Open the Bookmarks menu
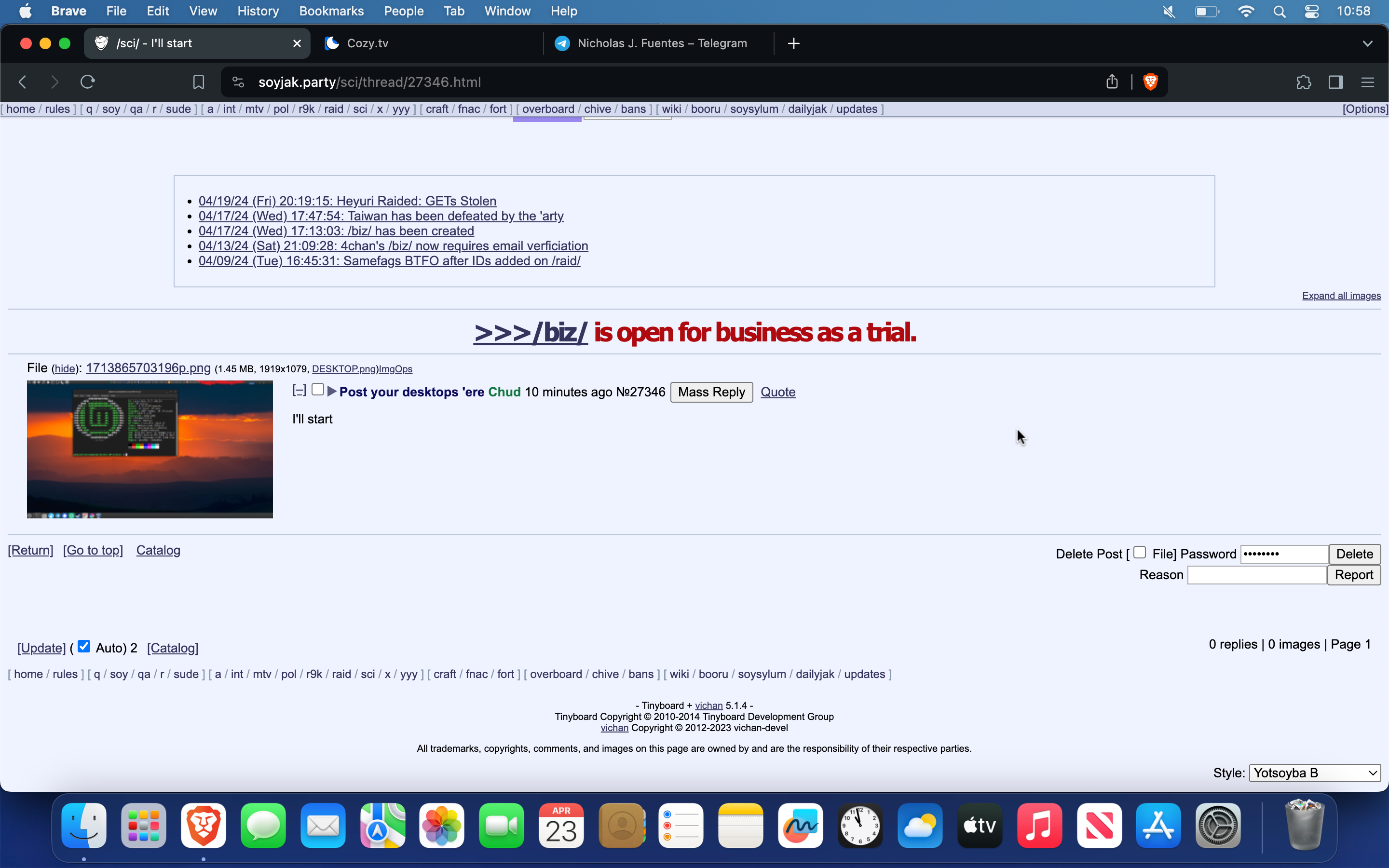 click(331, 11)
